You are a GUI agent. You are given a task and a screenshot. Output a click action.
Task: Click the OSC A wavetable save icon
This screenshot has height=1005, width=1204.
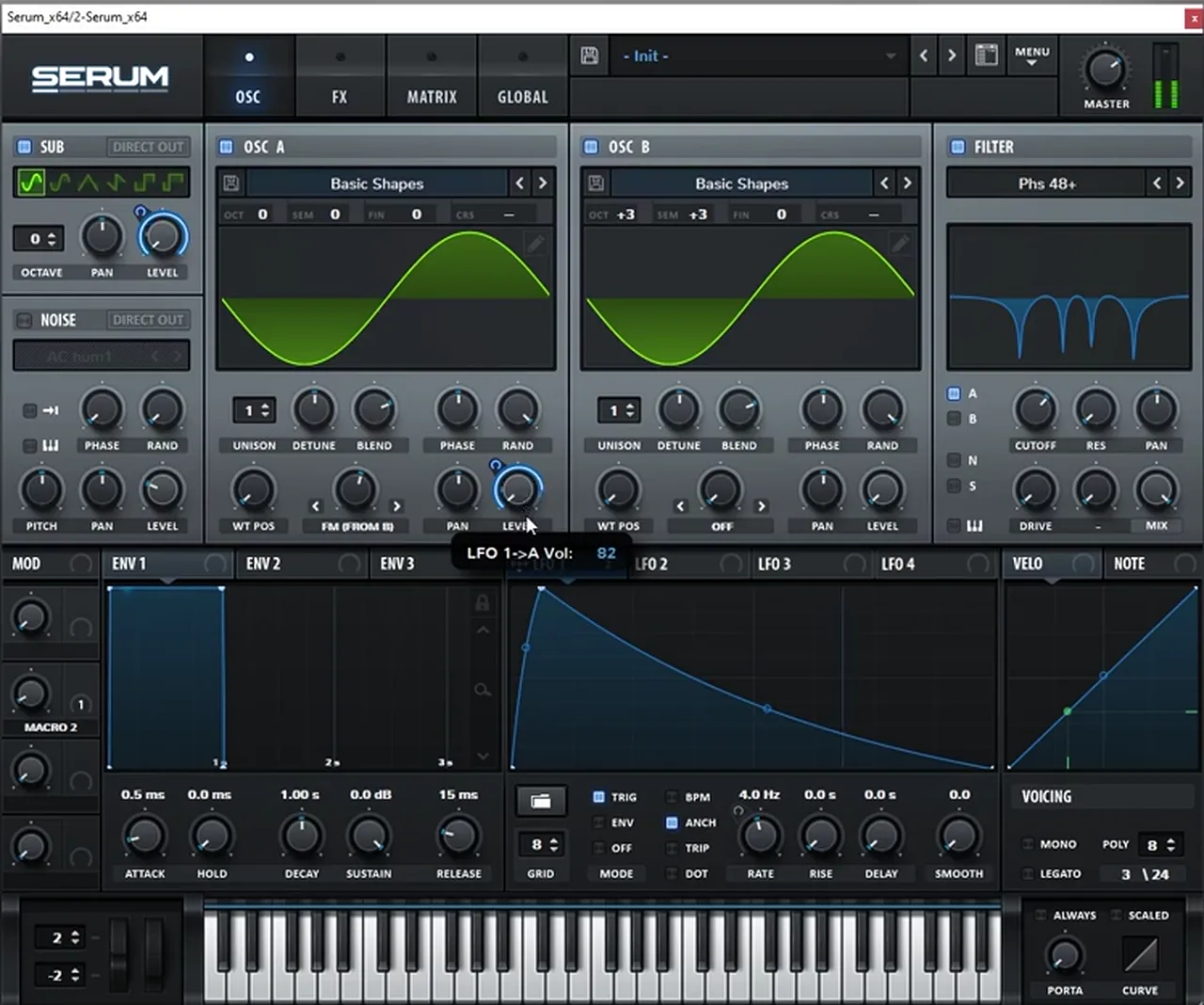coord(231,183)
